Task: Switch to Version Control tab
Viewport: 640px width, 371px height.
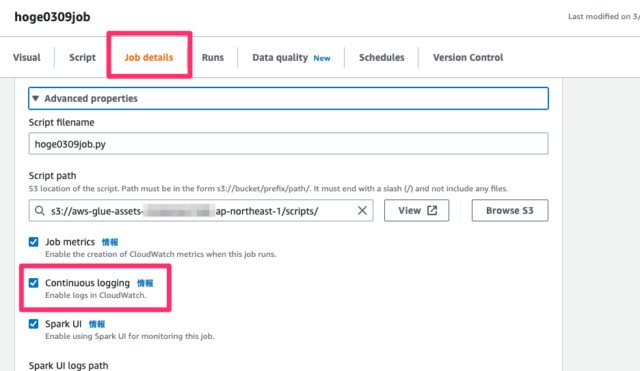Action: pos(468,58)
